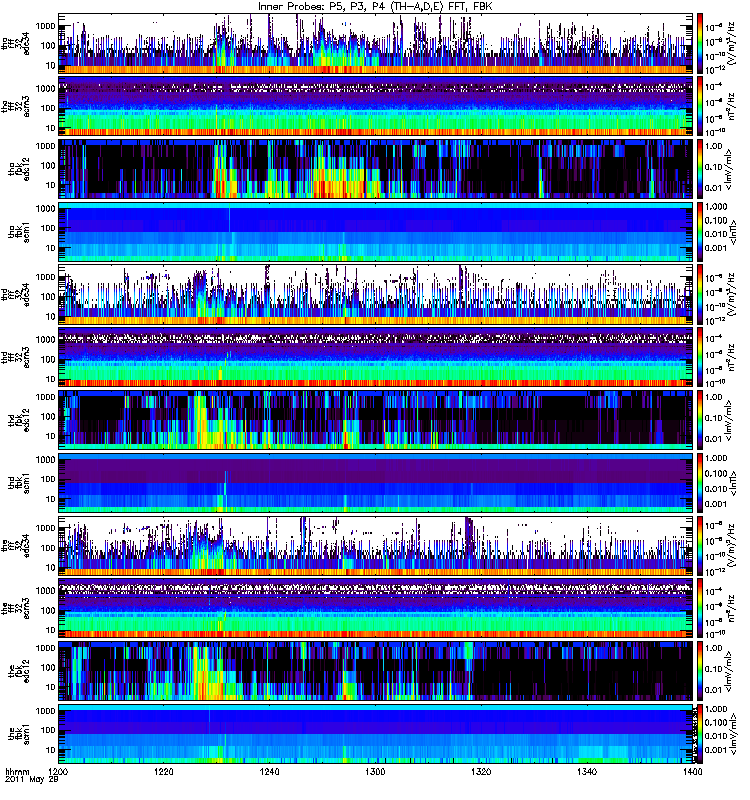Click the 'thd fbk scm1' y-axis label
Image resolution: width=750 pixels, height=800 pixels.
19,483
